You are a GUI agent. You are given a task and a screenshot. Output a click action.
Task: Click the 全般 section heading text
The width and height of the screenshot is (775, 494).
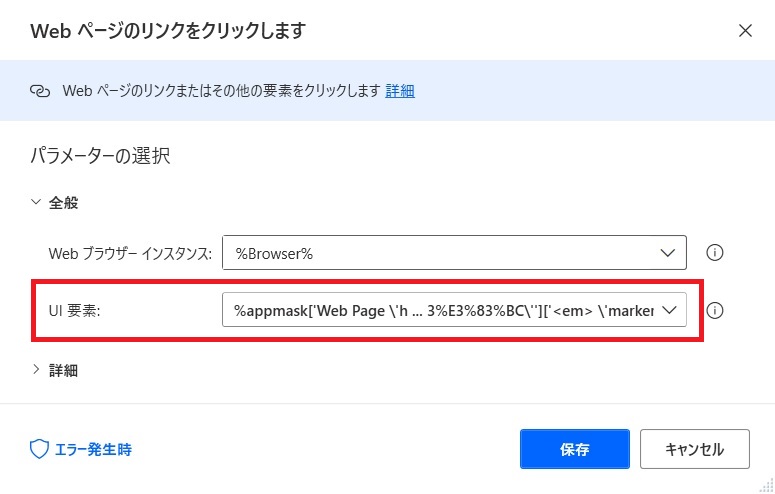63,203
